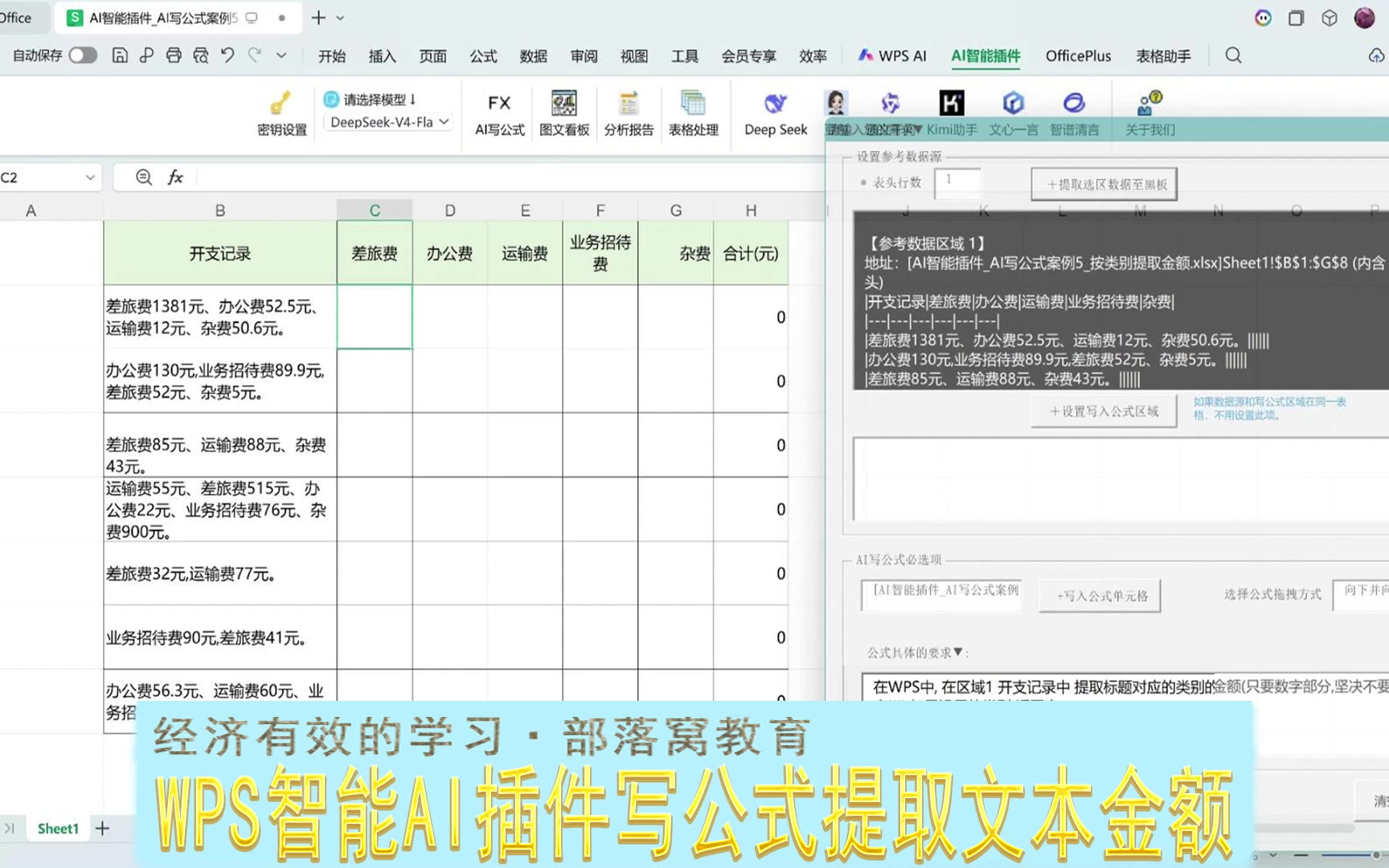Click the formula cell address field in AI写公式必选项
Screen dimensions: 1389x868
941,595
